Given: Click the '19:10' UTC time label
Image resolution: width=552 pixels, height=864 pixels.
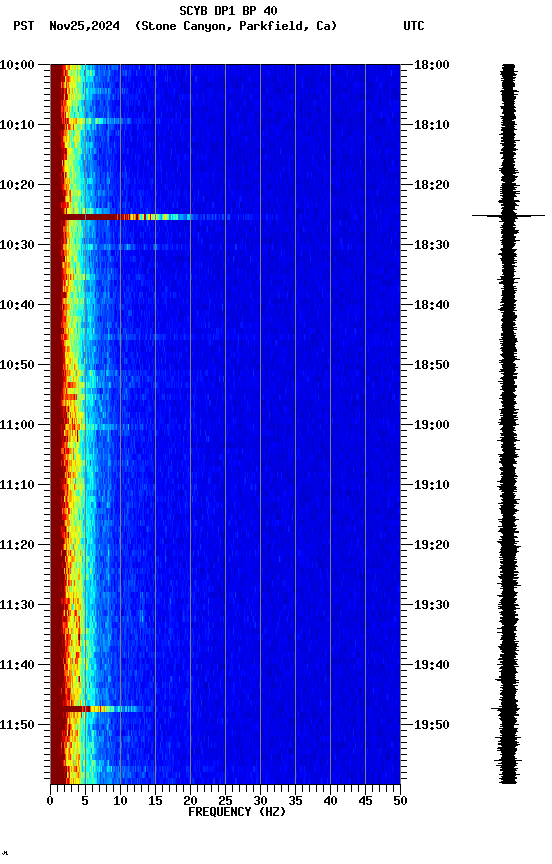Looking at the screenshot, I should [x=432, y=485].
